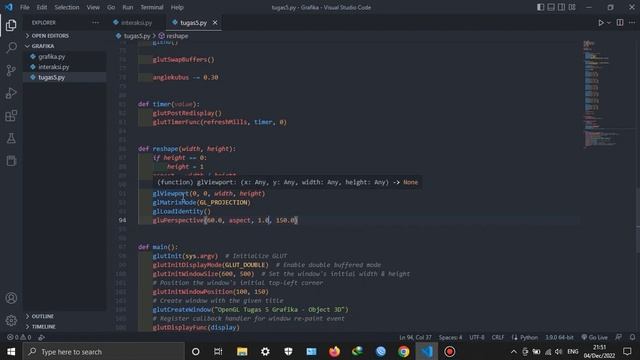The image size is (640, 360).
Task: Open the run button dropdown arrow
Action: pyautogui.click(x=609, y=23)
